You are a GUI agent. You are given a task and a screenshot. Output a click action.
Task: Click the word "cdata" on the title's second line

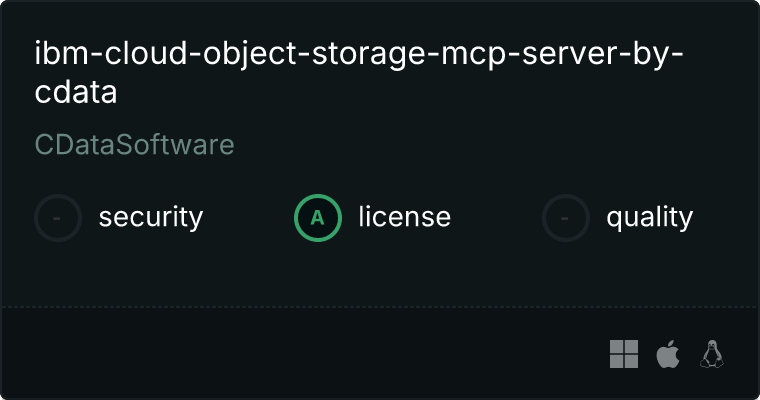[x=76, y=93]
